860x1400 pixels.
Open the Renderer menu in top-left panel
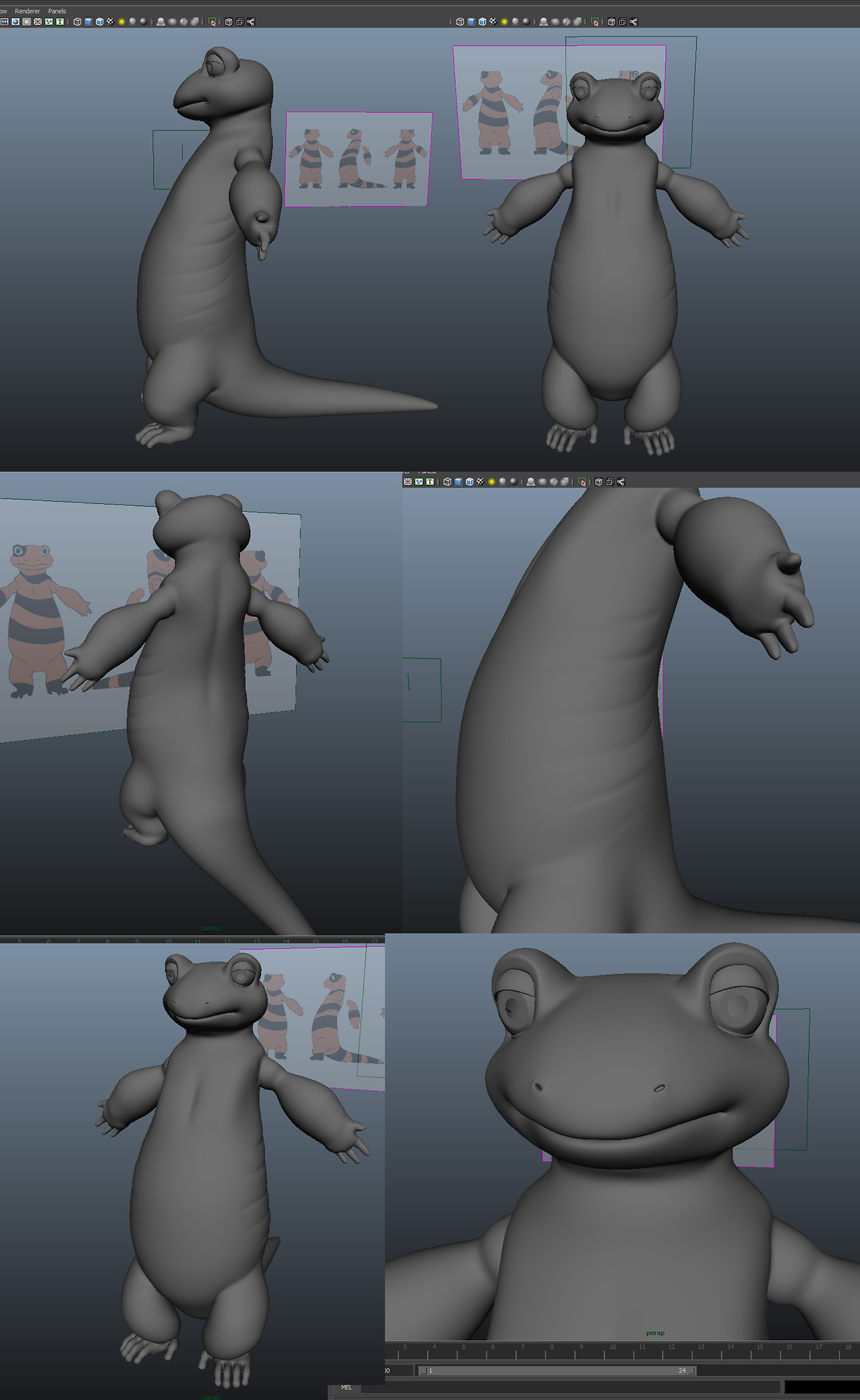tap(28, 11)
